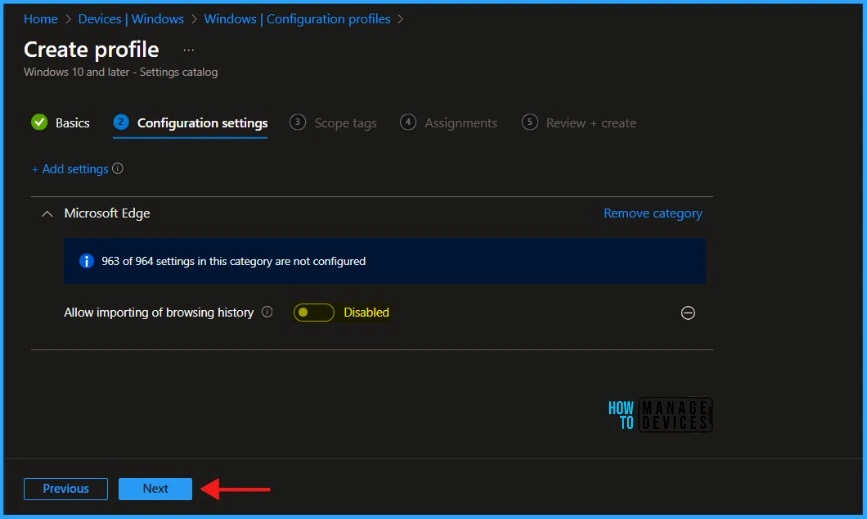Image resolution: width=867 pixels, height=519 pixels.
Task: Open the ellipsis menu beside Create profile
Action: (x=189, y=50)
